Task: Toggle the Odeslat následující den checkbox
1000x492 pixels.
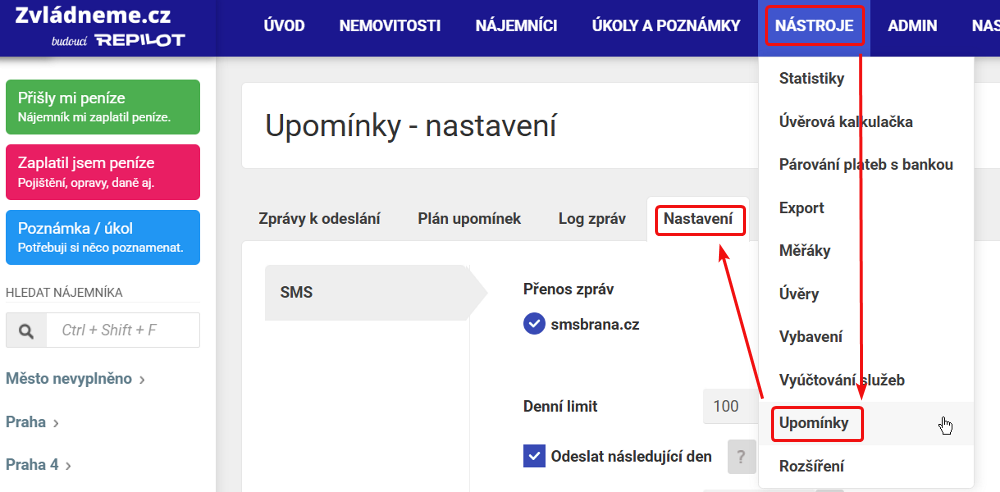Action: pos(534,456)
